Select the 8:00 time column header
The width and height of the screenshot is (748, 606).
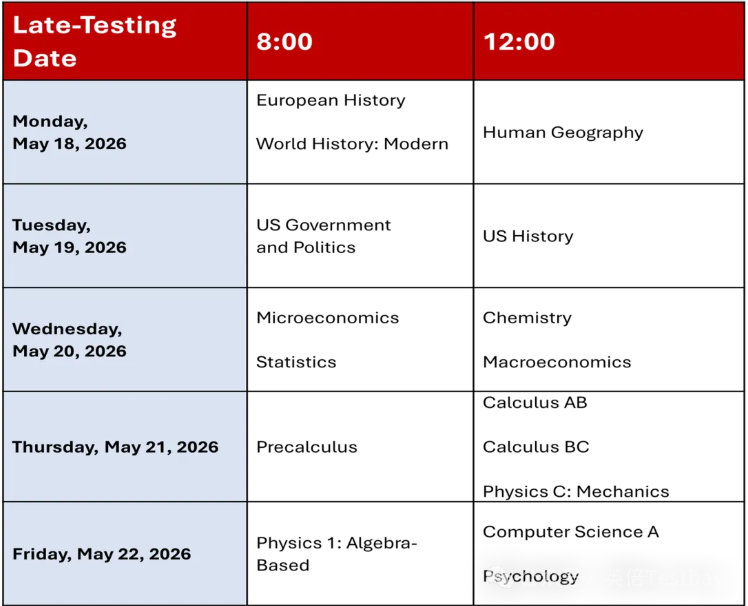pos(285,41)
